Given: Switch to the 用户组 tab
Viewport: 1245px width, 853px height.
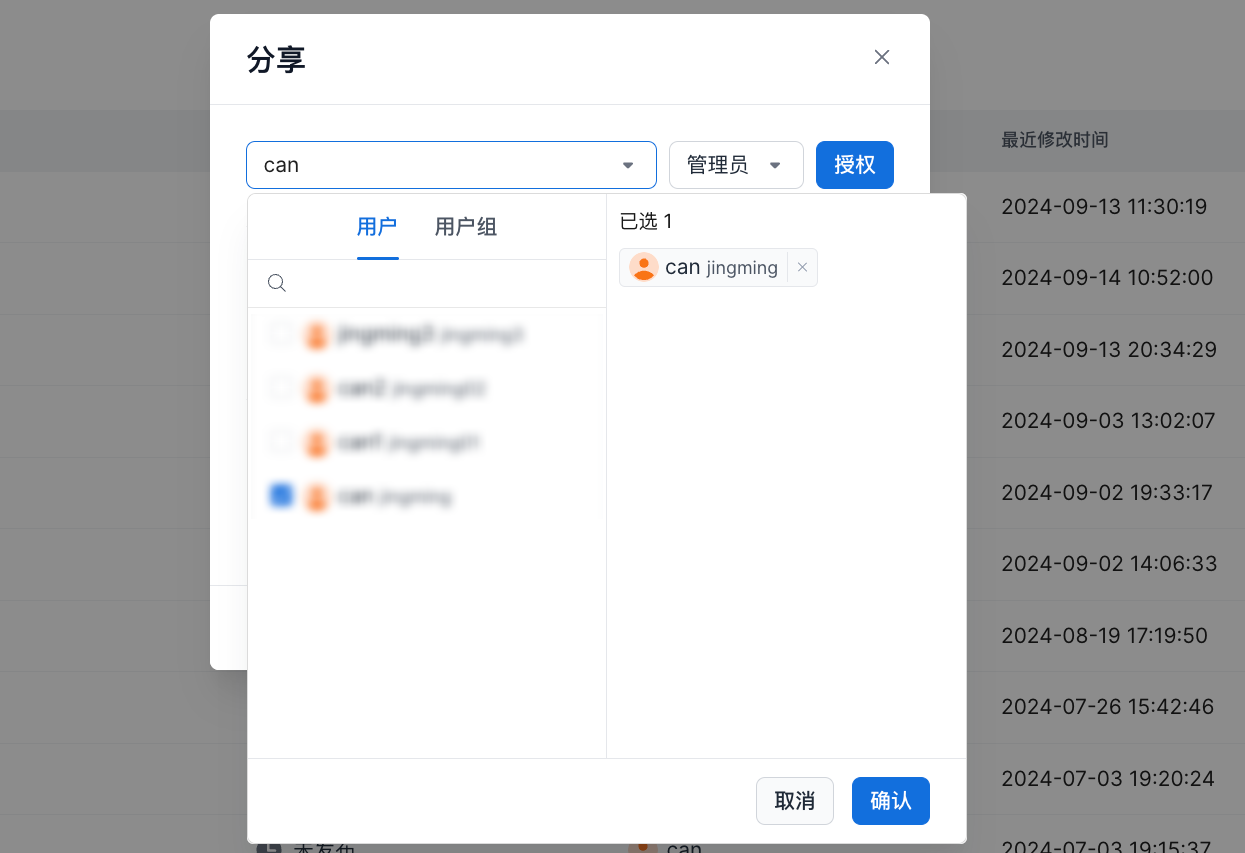Looking at the screenshot, I should point(465,227).
